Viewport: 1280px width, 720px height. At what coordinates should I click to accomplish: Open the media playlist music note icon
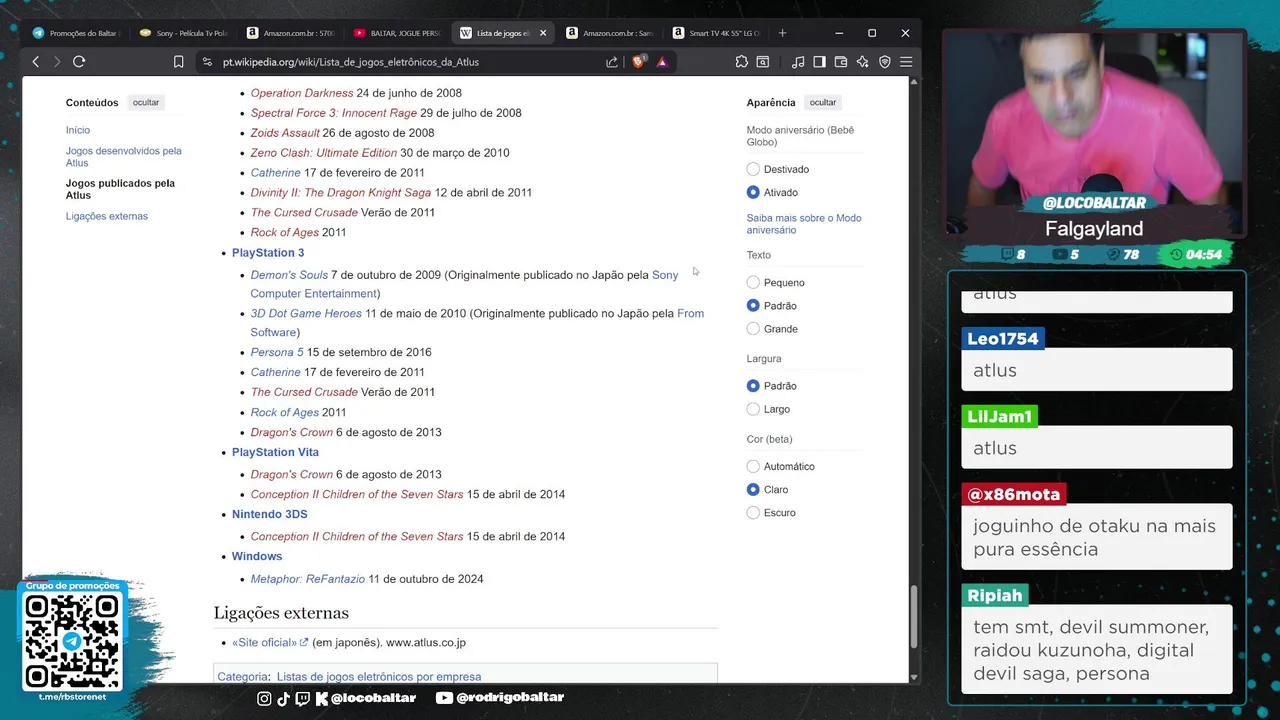(797, 62)
